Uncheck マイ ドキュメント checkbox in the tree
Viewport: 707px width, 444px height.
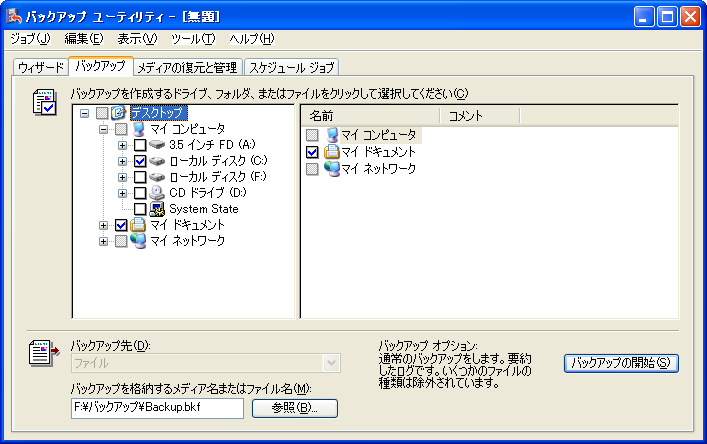pyautogui.click(x=121, y=225)
